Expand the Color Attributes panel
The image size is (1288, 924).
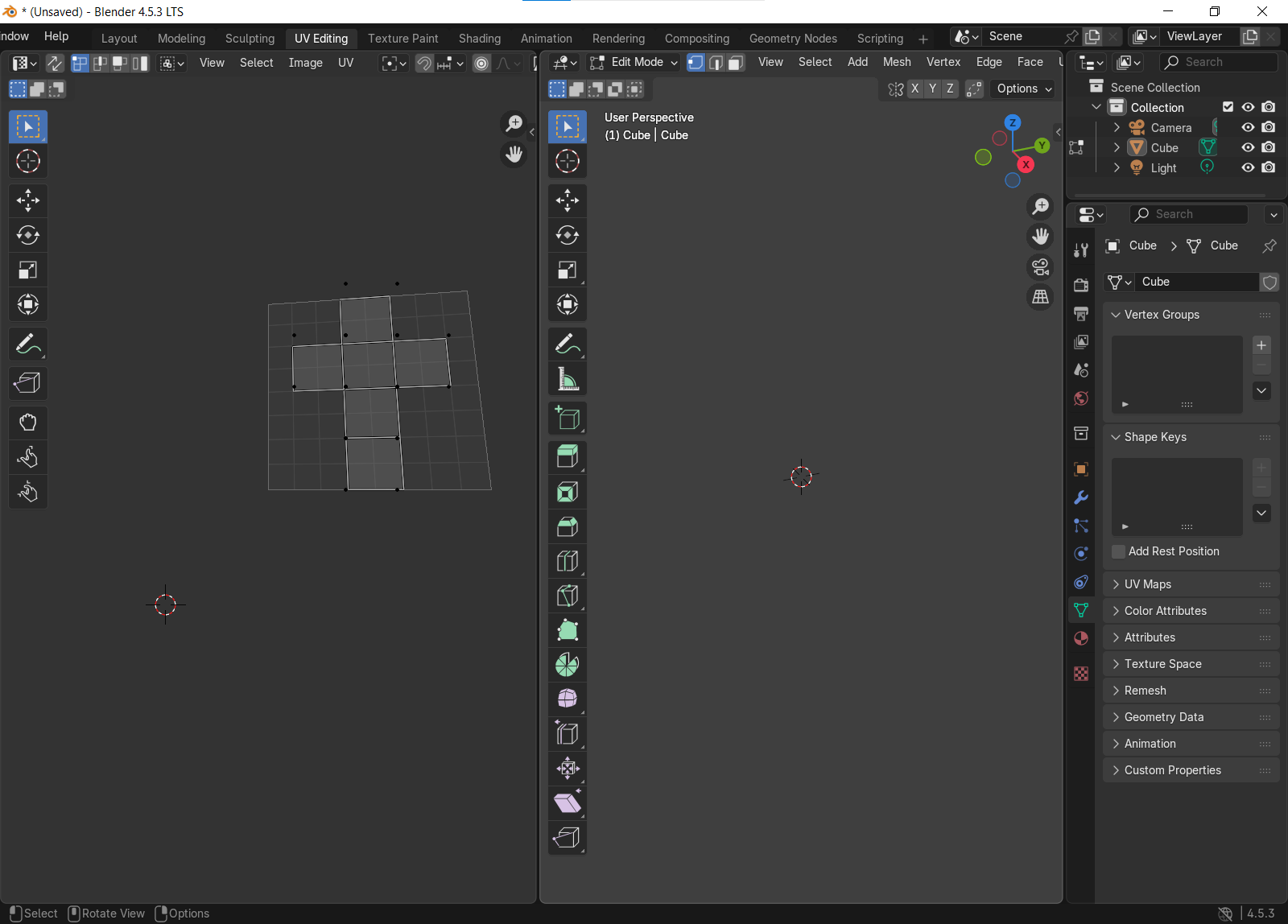pyautogui.click(x=1191, y=611)
